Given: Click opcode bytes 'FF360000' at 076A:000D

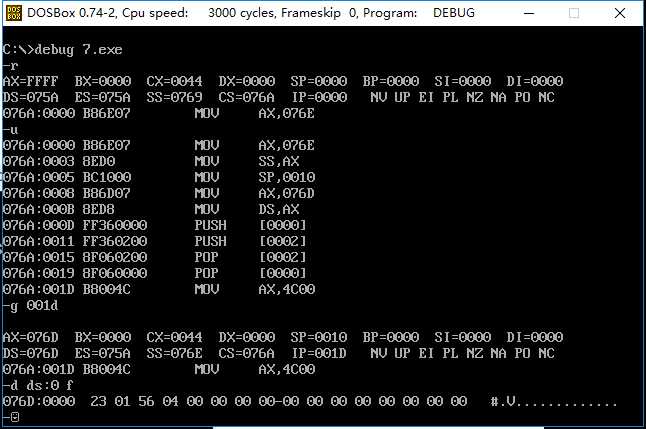Looking at the screenshot, I should (115, 225).
